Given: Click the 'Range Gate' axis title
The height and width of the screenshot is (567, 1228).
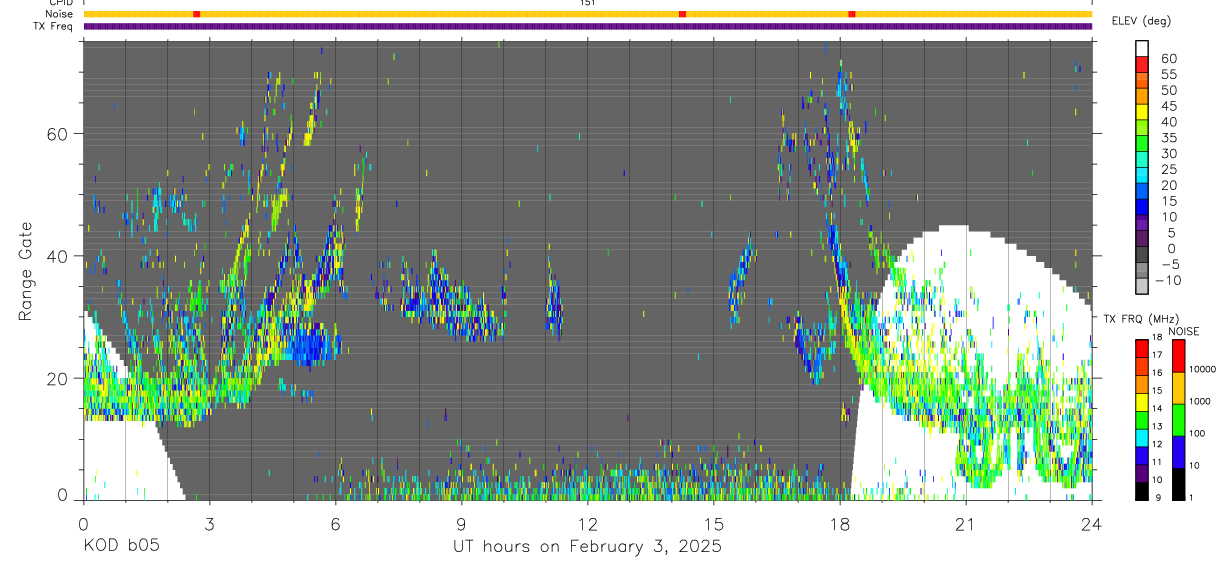Looking at the screenshot, I should 27,273.
